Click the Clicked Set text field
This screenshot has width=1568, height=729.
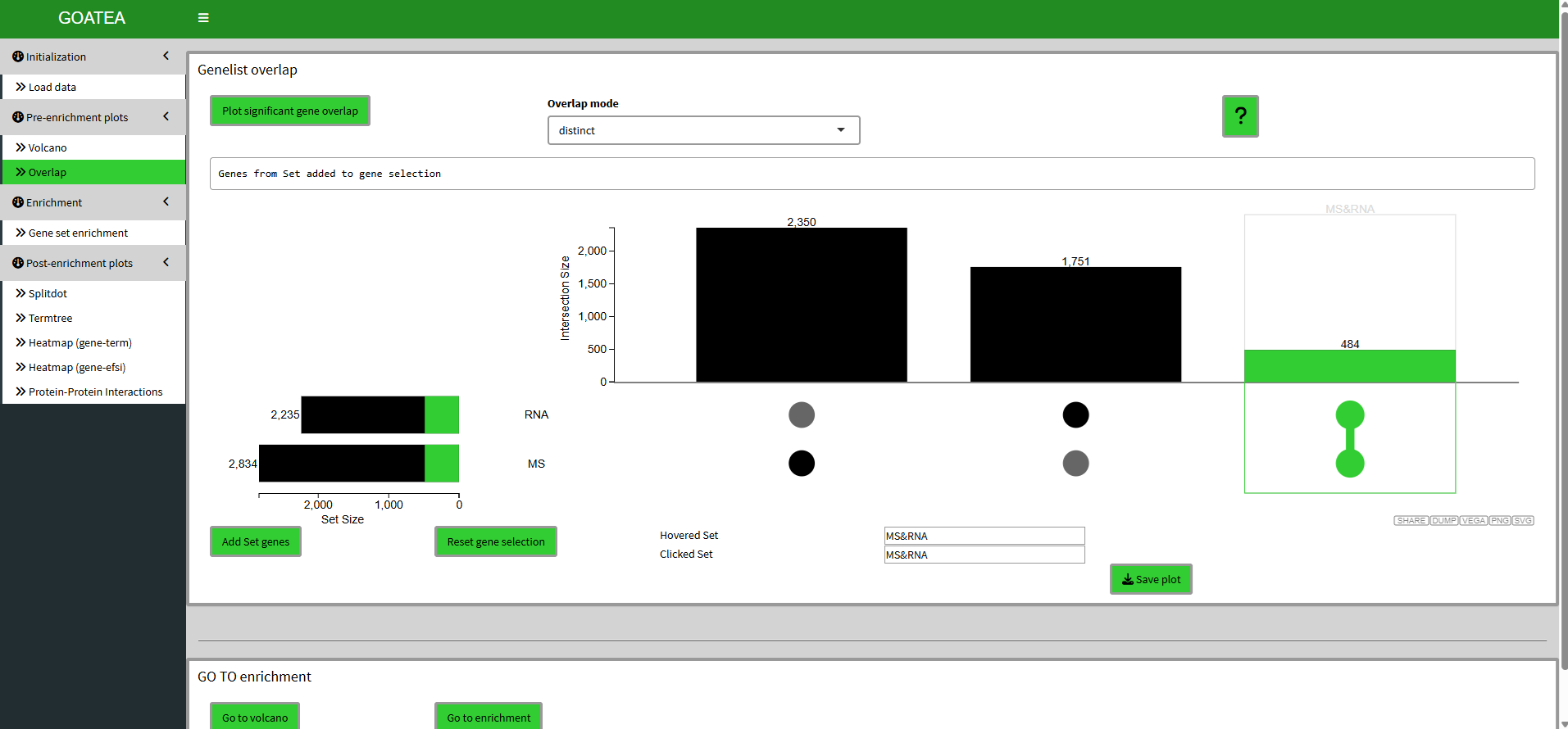[984, 555]
